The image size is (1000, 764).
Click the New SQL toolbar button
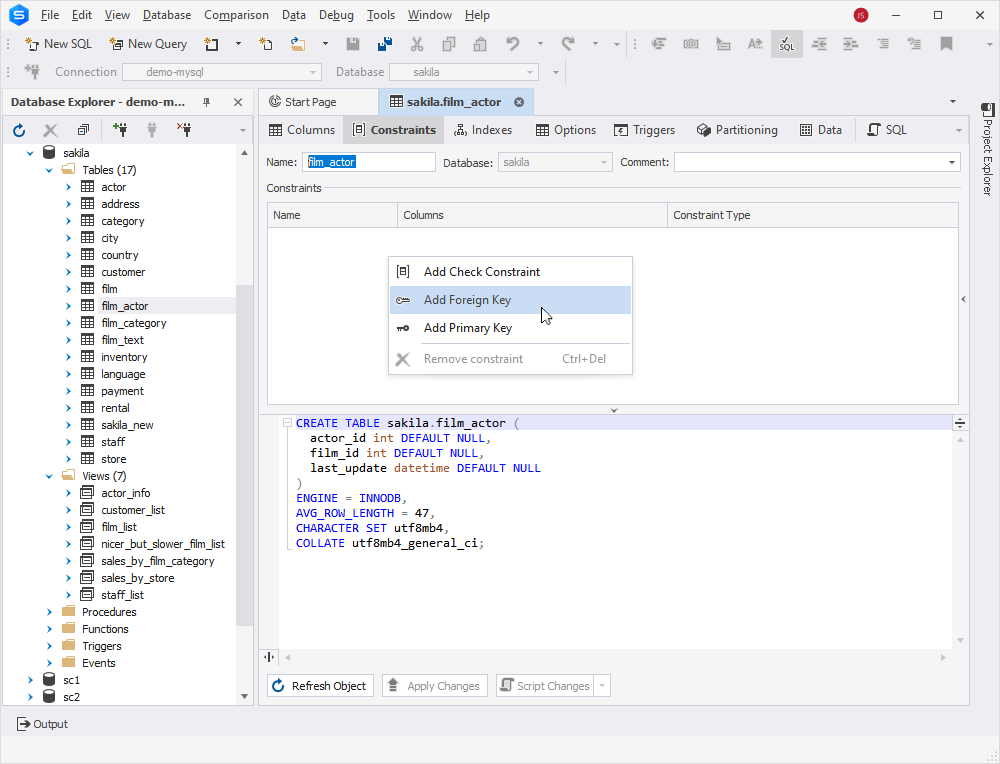[58, 44]
